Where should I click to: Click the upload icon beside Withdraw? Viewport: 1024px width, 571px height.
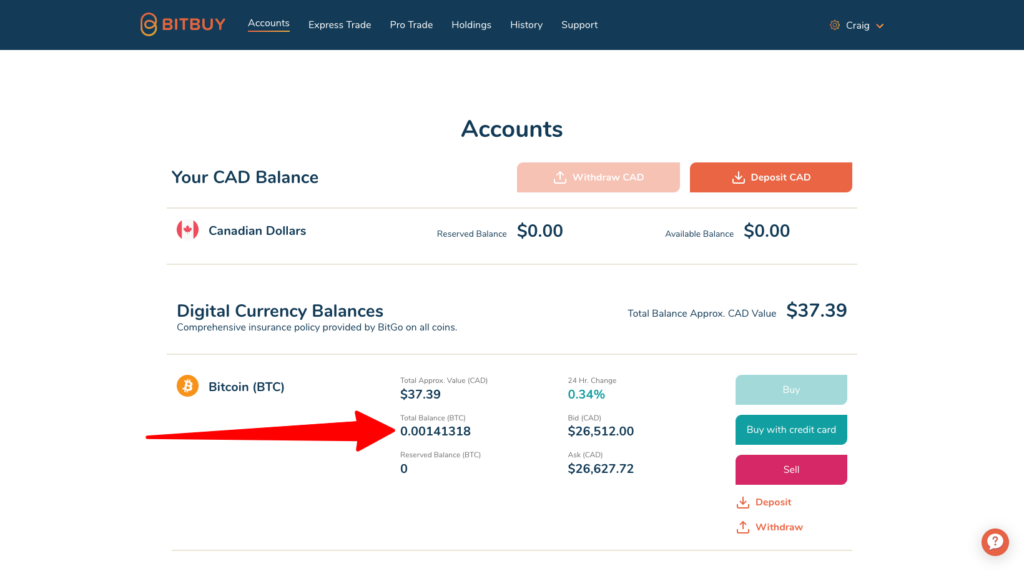coord(743,527)
